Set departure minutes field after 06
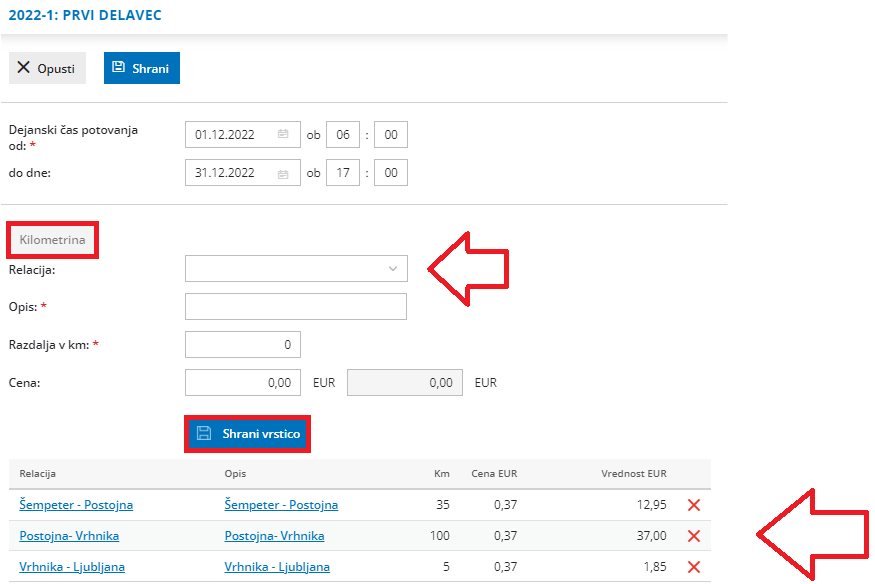 tap(391, 134)
